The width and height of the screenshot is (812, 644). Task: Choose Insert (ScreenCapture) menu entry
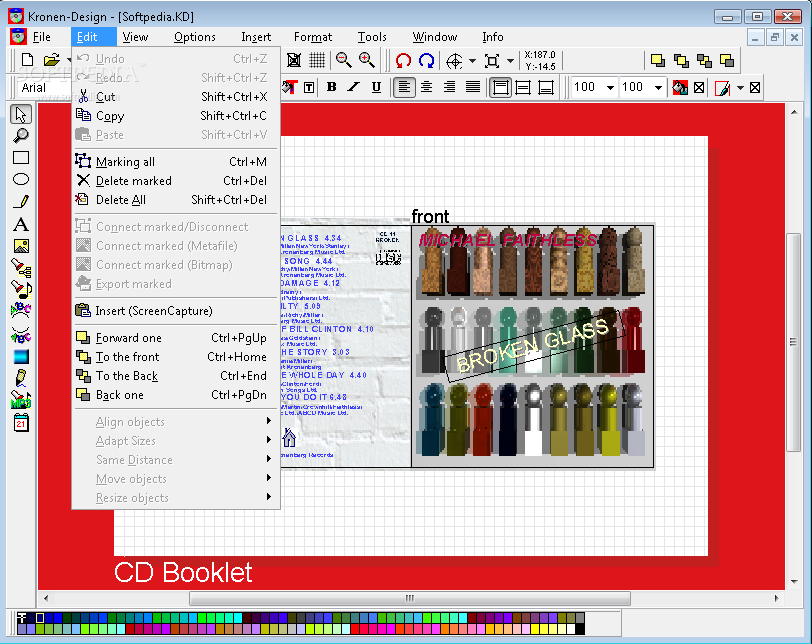point(176,311)
